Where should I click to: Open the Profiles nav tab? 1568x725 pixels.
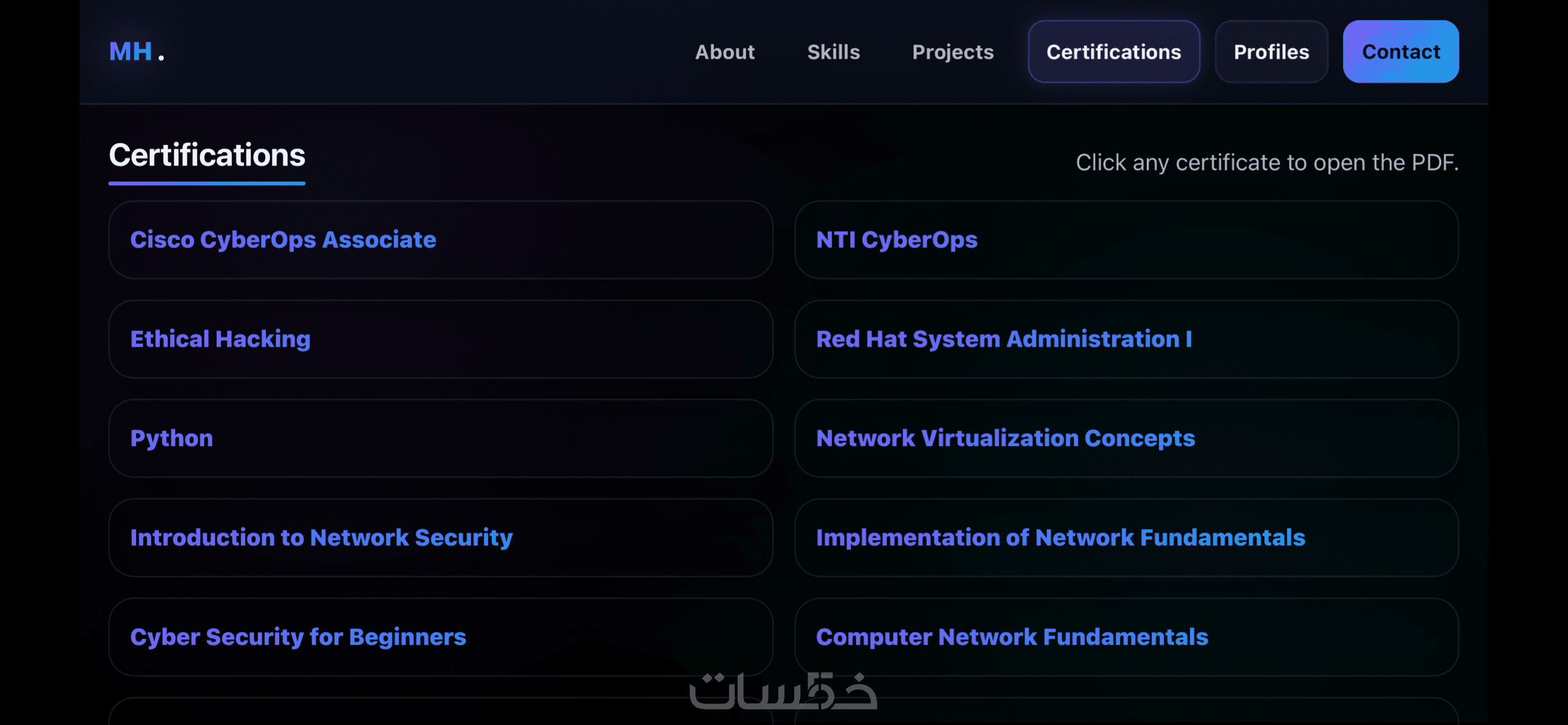1271,52
